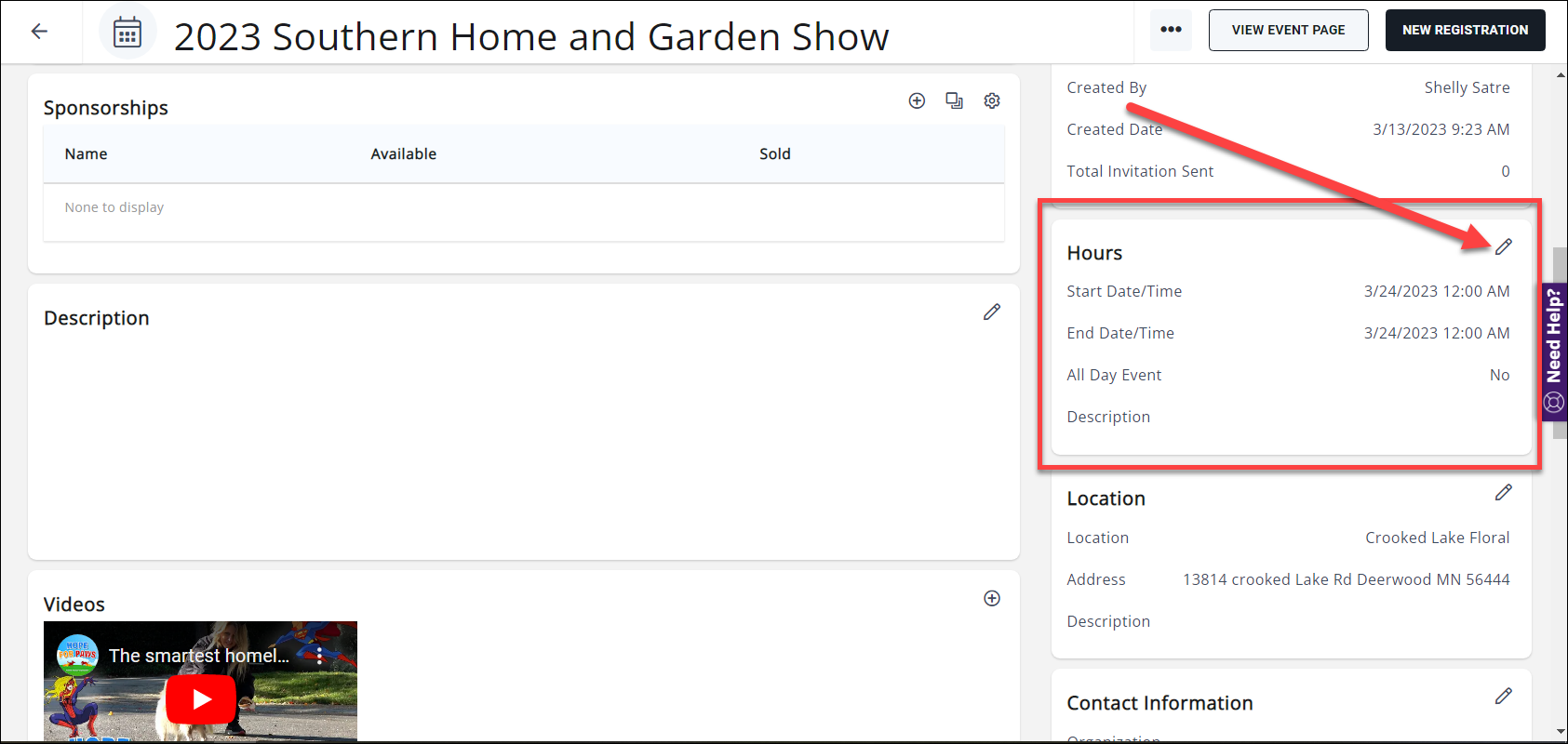Click the VIEW EVENT PAGE button
The width and height of the screenshot is (1568, 744).
(x=1288, y=30)
